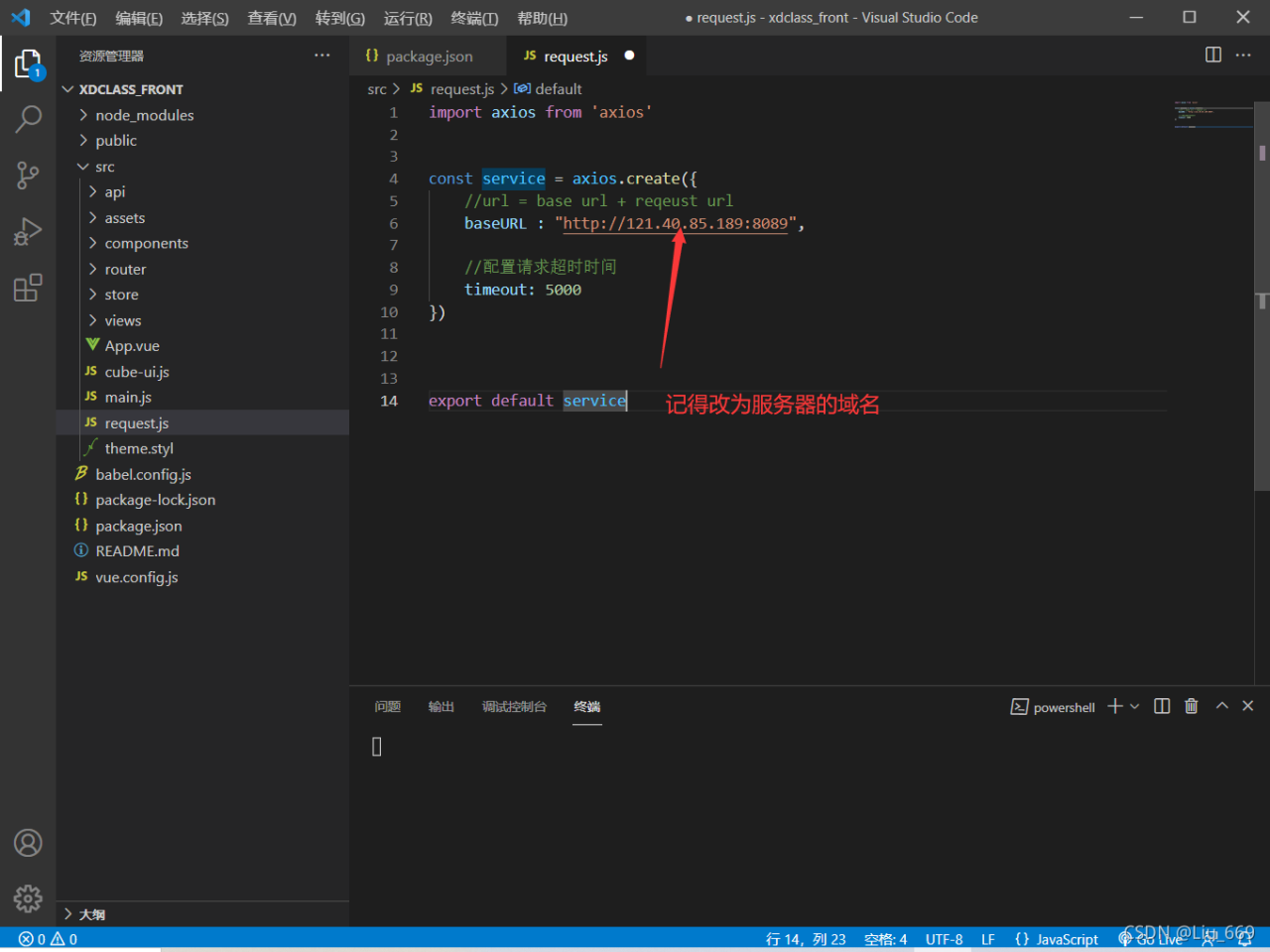Kill the terminal with trash icon

click(x=1192, y=706)
